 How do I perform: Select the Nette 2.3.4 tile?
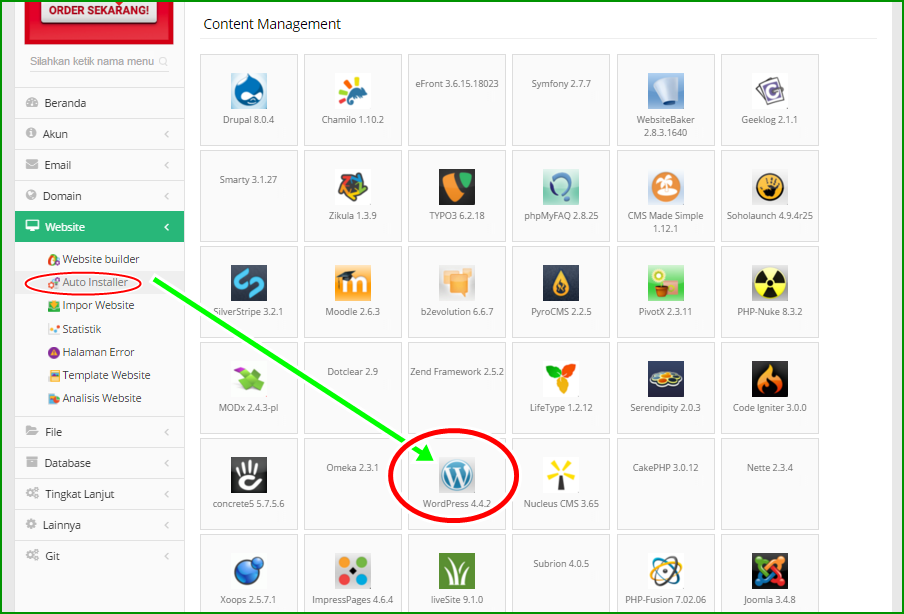(x=770, y=484)
